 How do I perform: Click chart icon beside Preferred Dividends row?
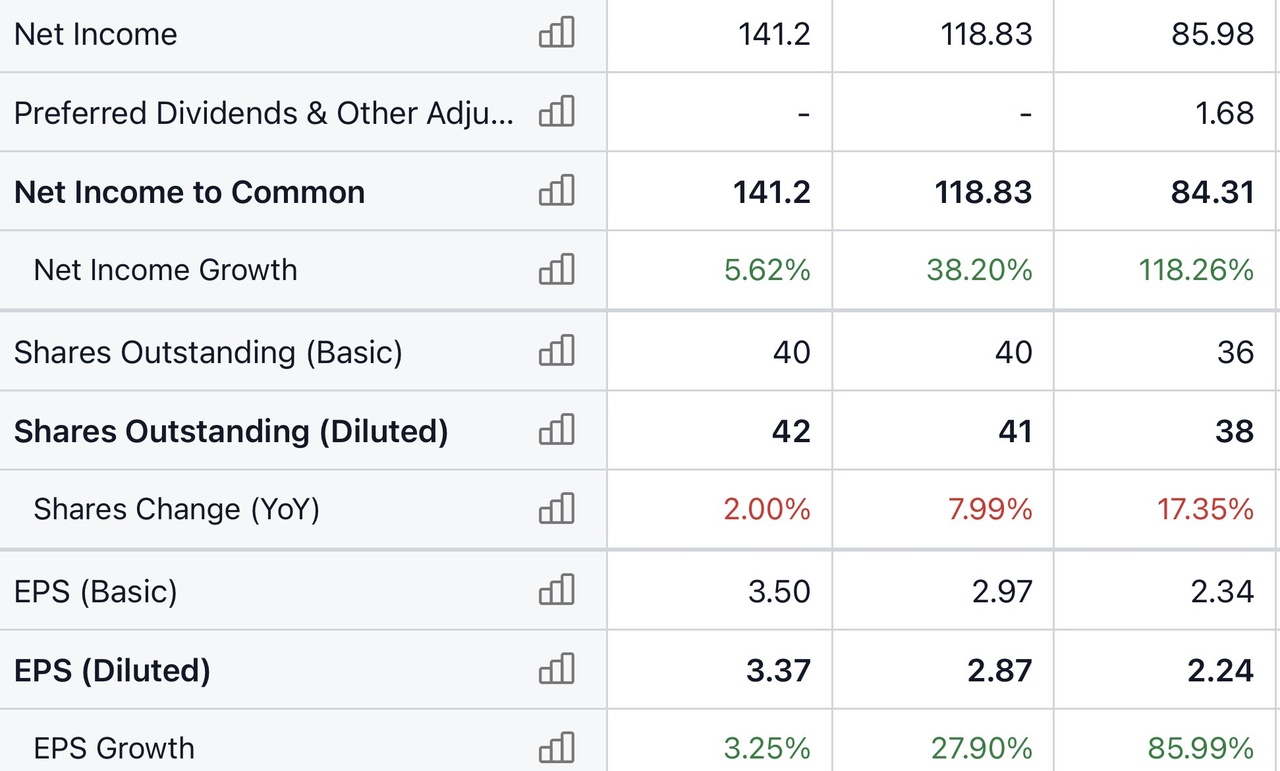point(557,112)
